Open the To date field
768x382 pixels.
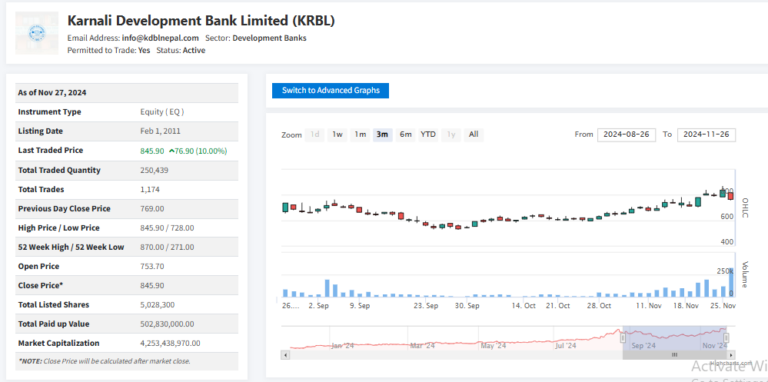[x=706, y=135]
